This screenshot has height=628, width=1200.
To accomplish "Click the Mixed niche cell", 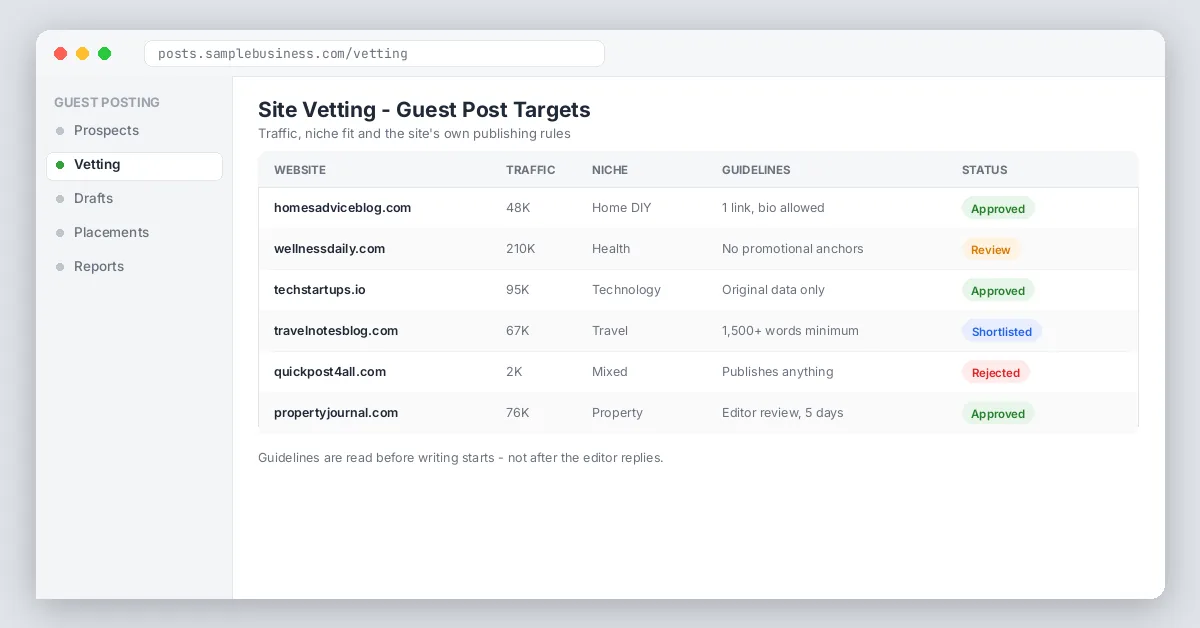I will [x=610, y=372].
